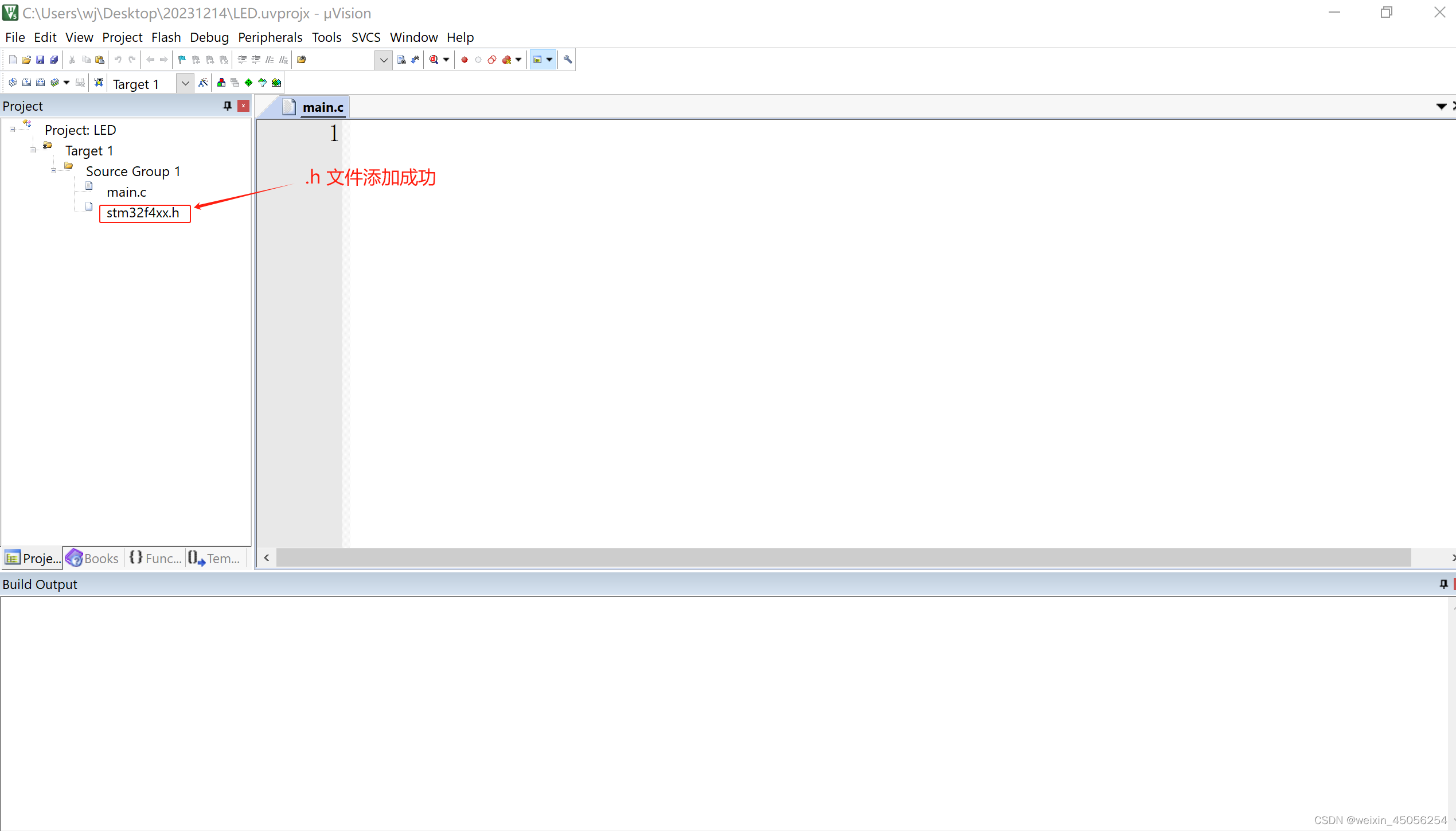Click the Navigate Forwards arrow icon
Screen dimensions: 1456x831
[164, 60]
